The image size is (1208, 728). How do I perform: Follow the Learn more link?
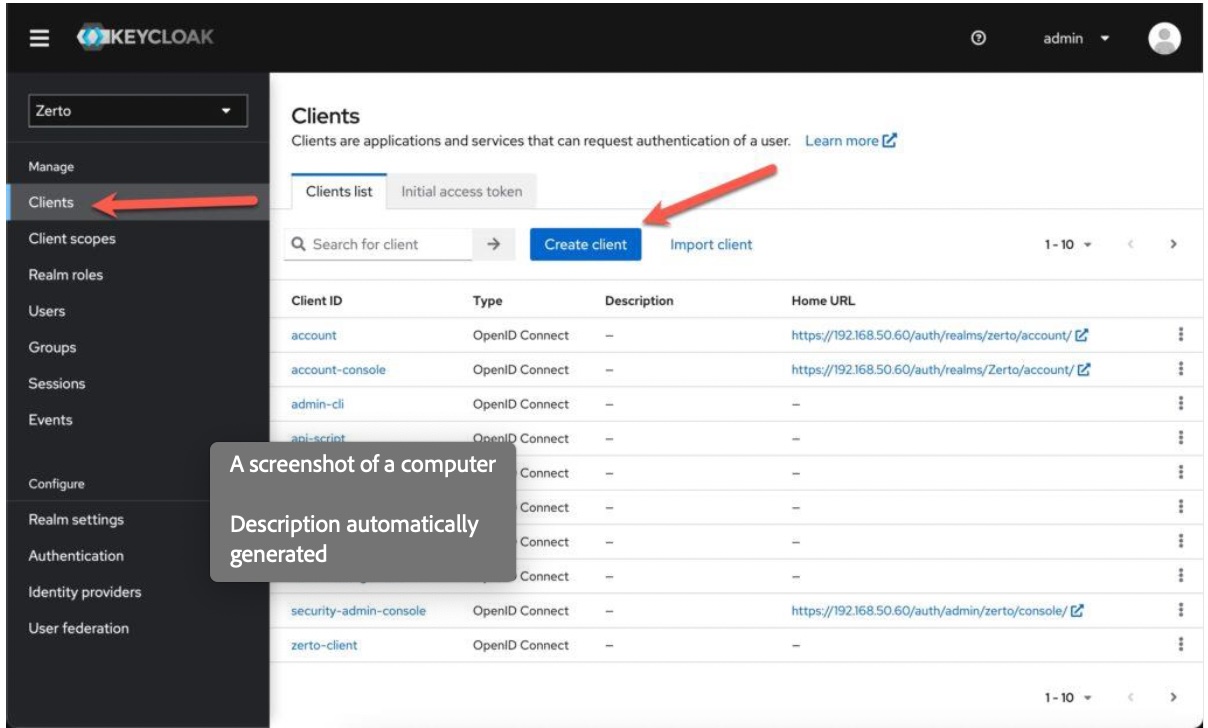pos(851,141)
